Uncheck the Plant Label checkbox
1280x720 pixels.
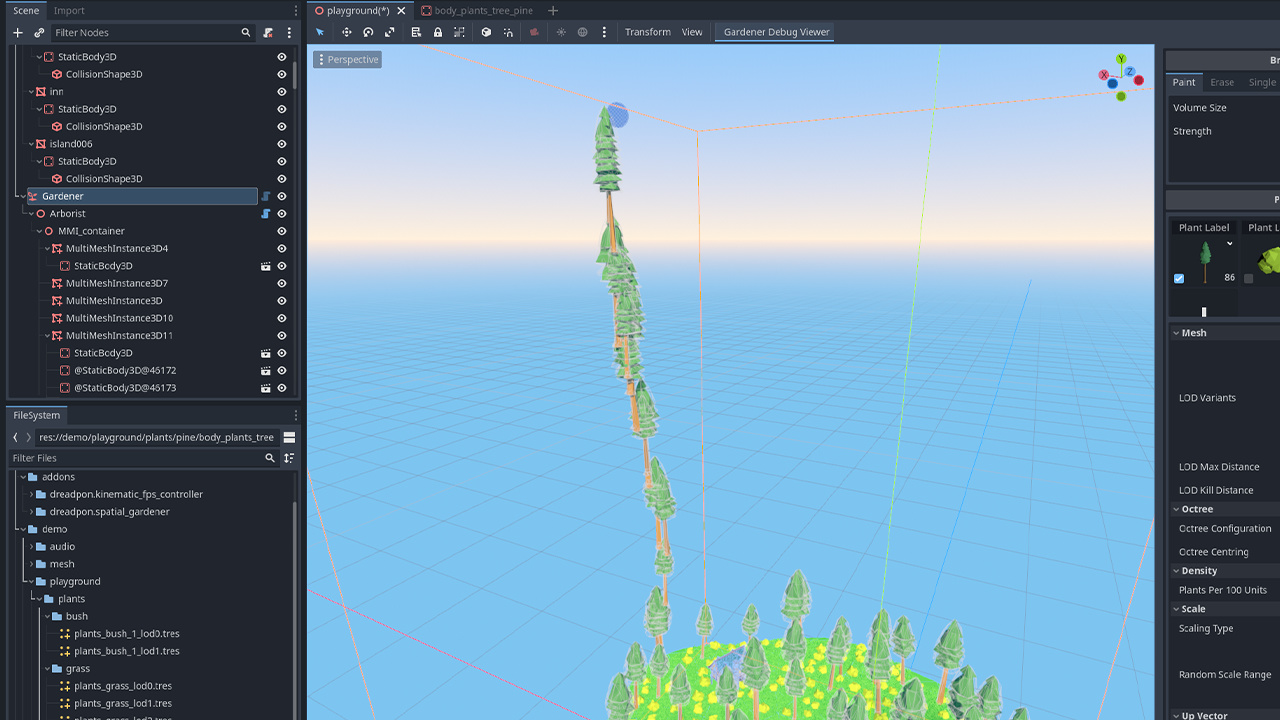[x=1179, y=279]
